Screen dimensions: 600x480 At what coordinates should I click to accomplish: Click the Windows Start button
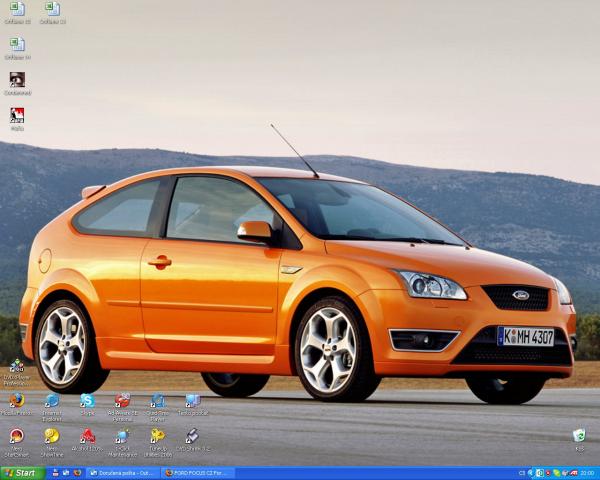click(20, 473)
